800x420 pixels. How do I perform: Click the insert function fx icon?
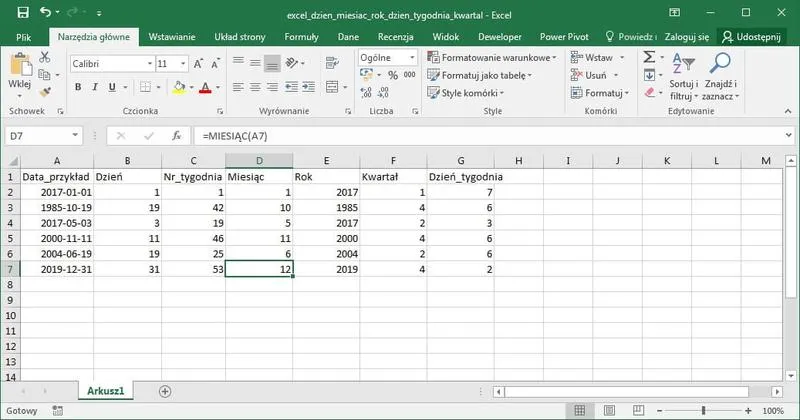pyautogui.click(x=176, y=136)
